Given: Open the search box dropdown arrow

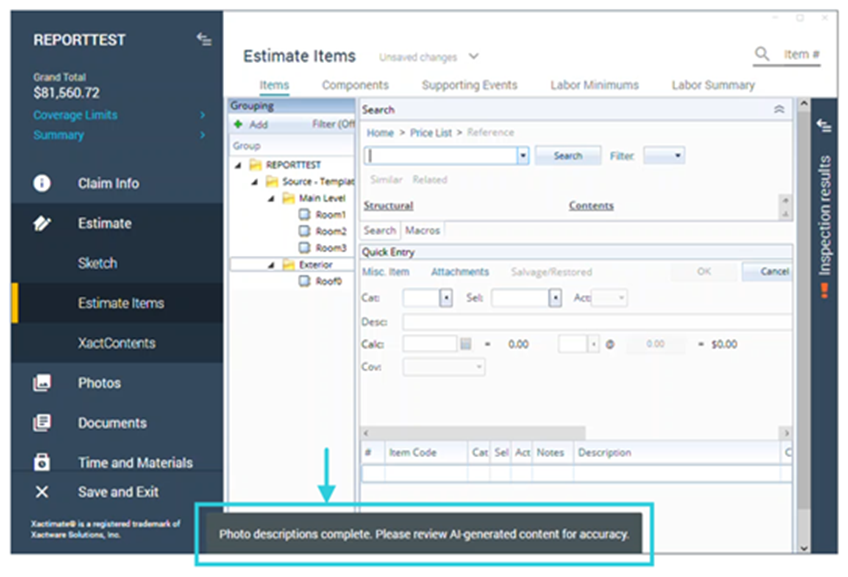Looking at the screenshot, I should (x=523, y=156).
